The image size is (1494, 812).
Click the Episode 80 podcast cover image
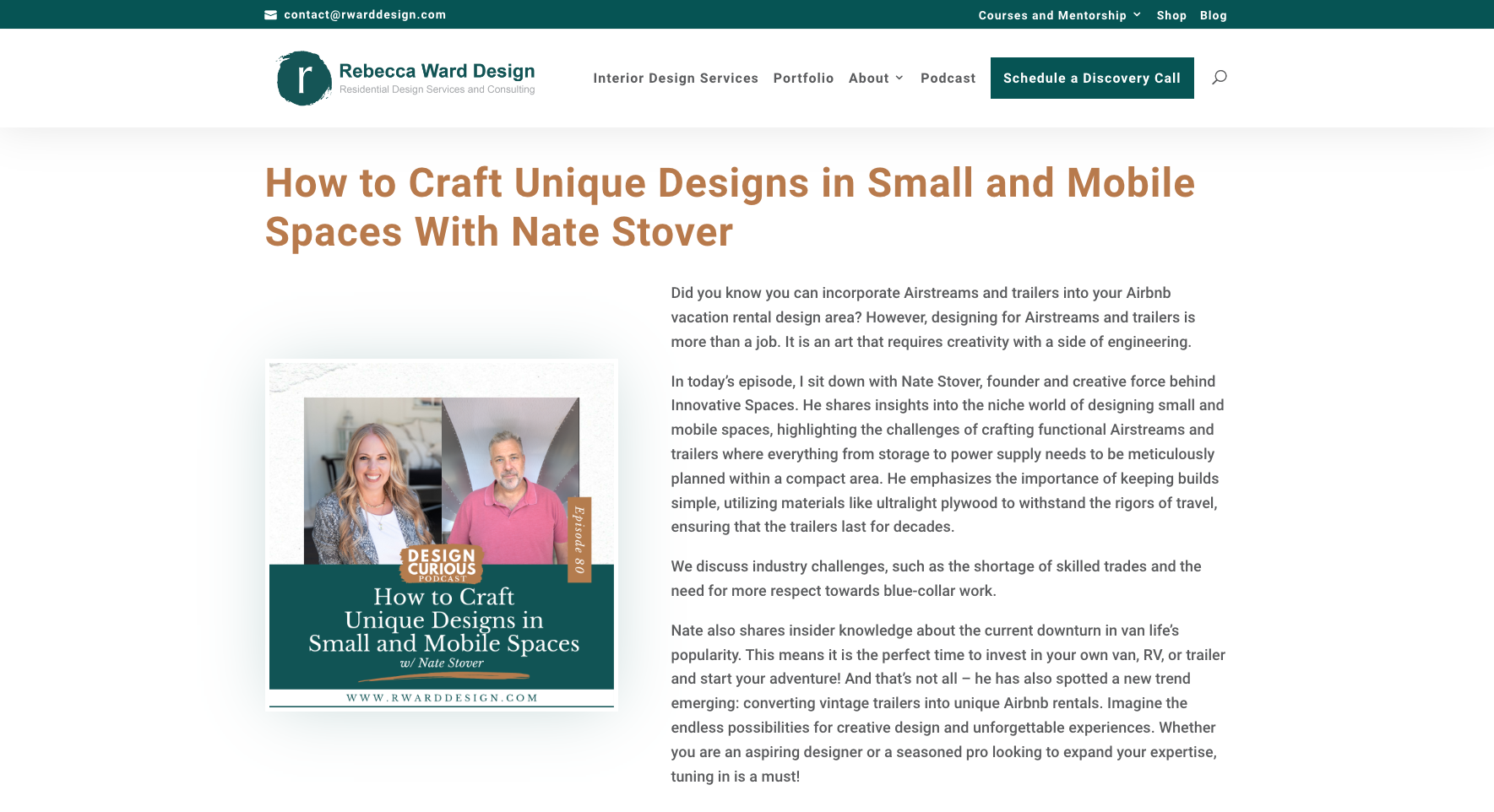point(442,535)
